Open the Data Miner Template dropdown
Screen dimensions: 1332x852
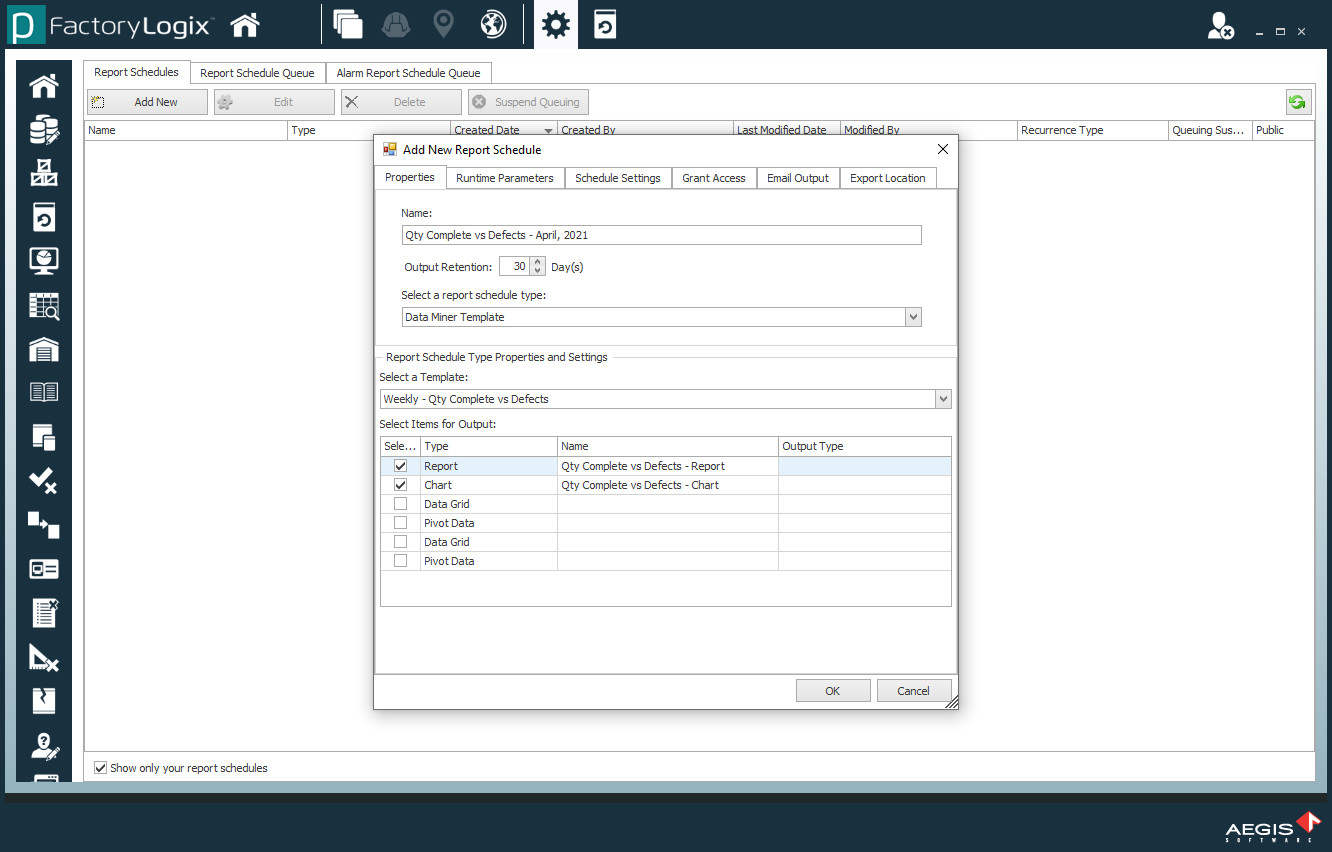[913, 316]
